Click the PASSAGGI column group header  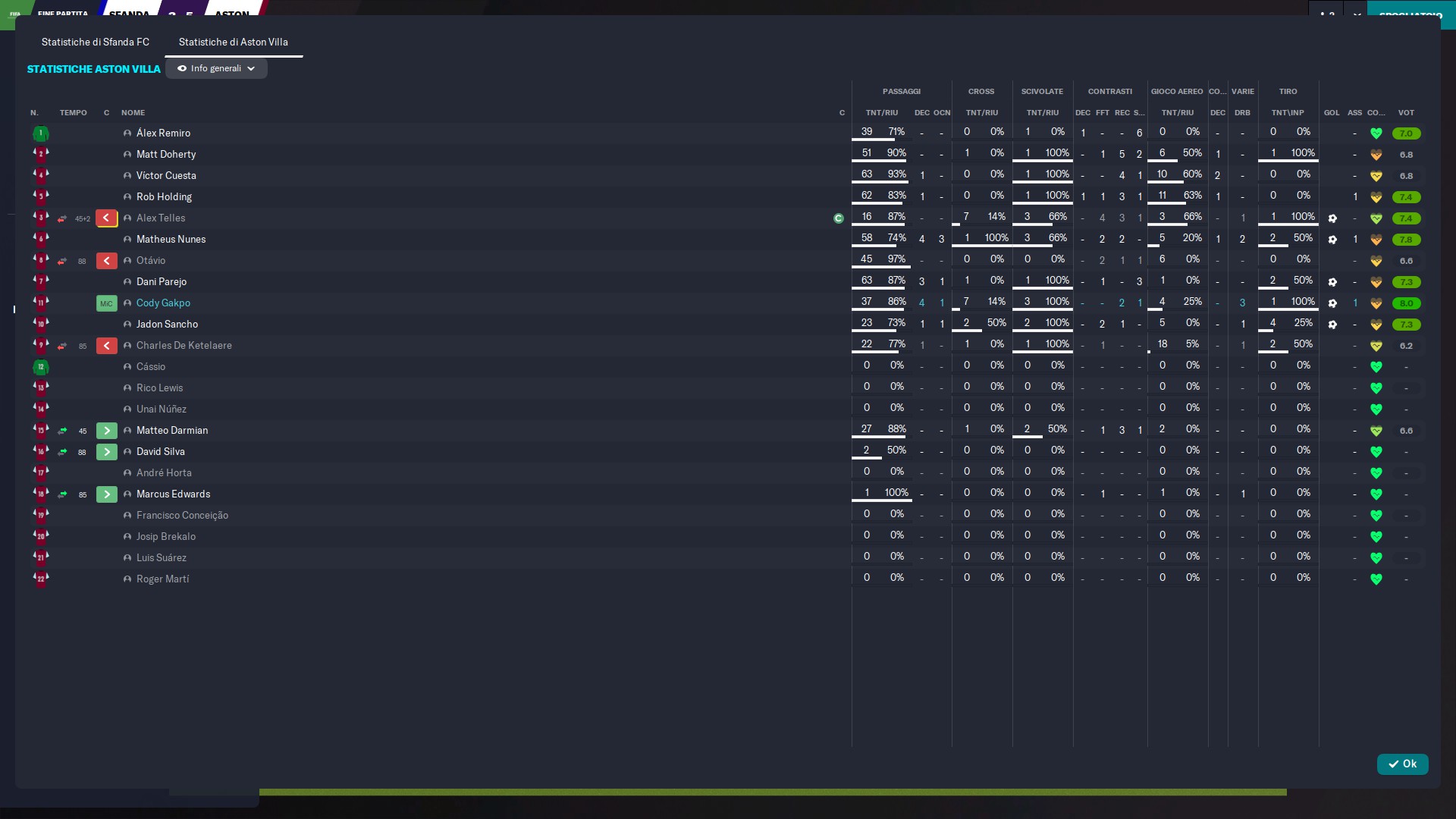901,91
